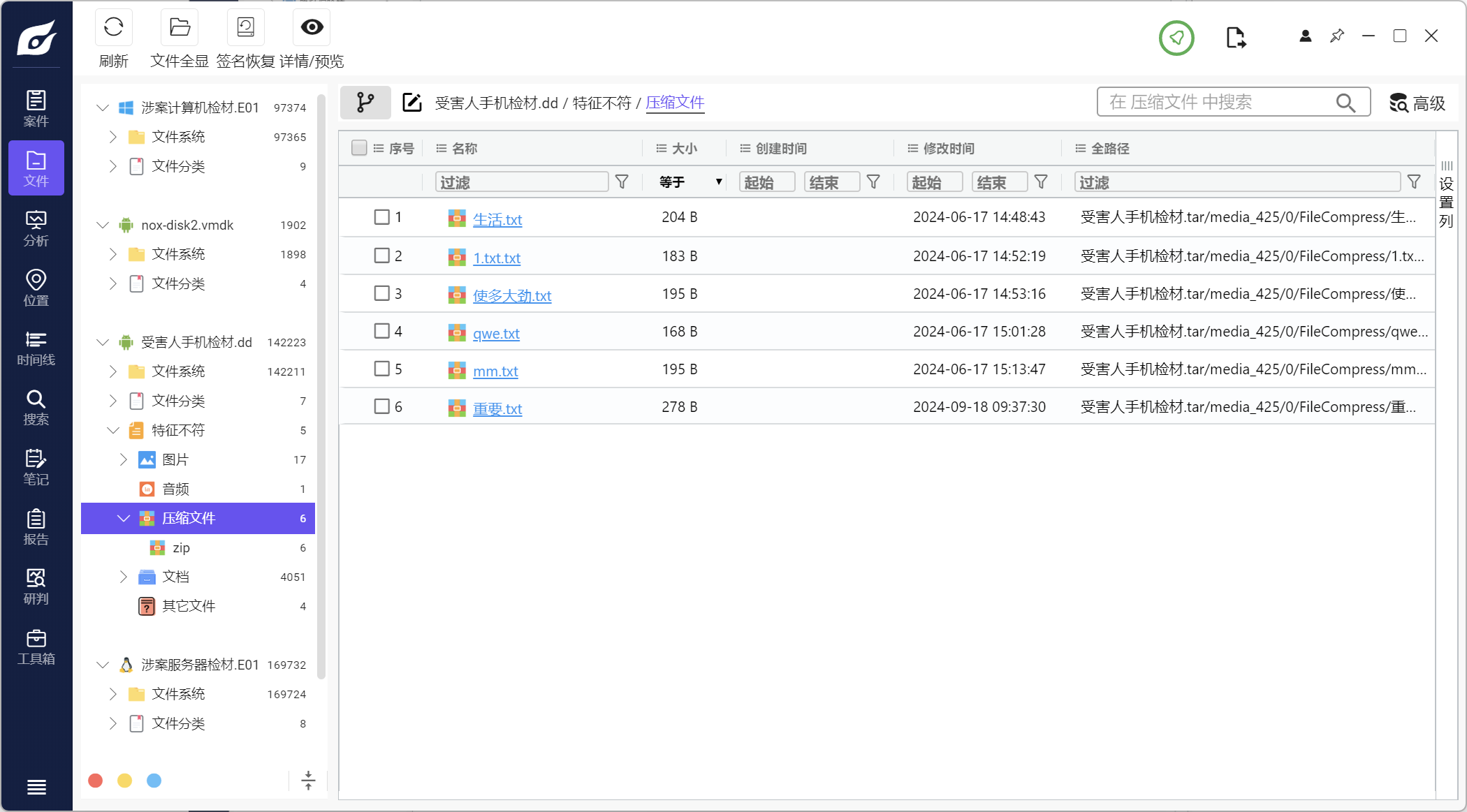Open the 设置列 column settings panel
Viewport: 1467px width, 812px height.
tap(1446, 195)
